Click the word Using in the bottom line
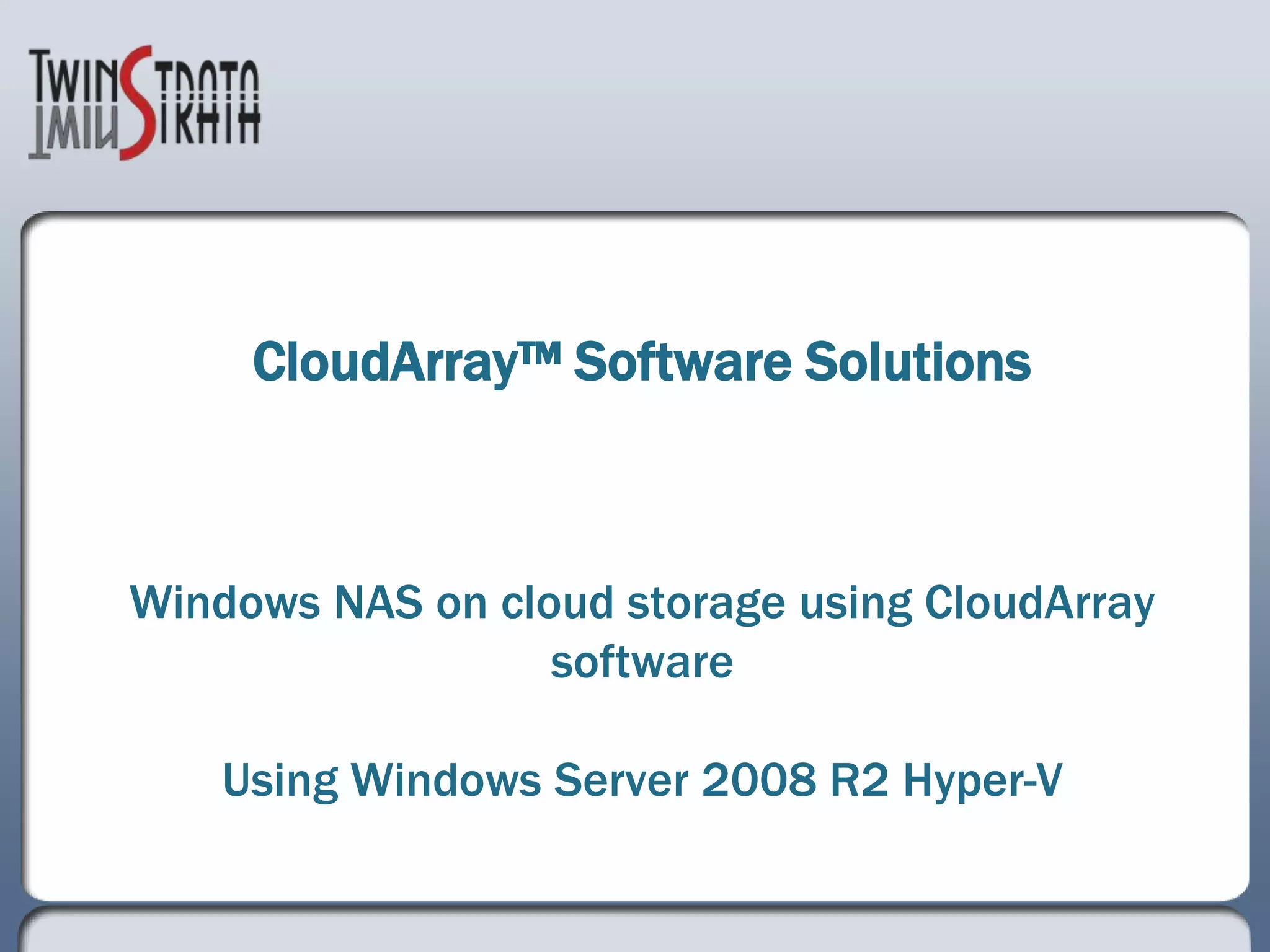The height and width of the screenshot is (952, 1270). pyautogui.click(x=280, y=780)
